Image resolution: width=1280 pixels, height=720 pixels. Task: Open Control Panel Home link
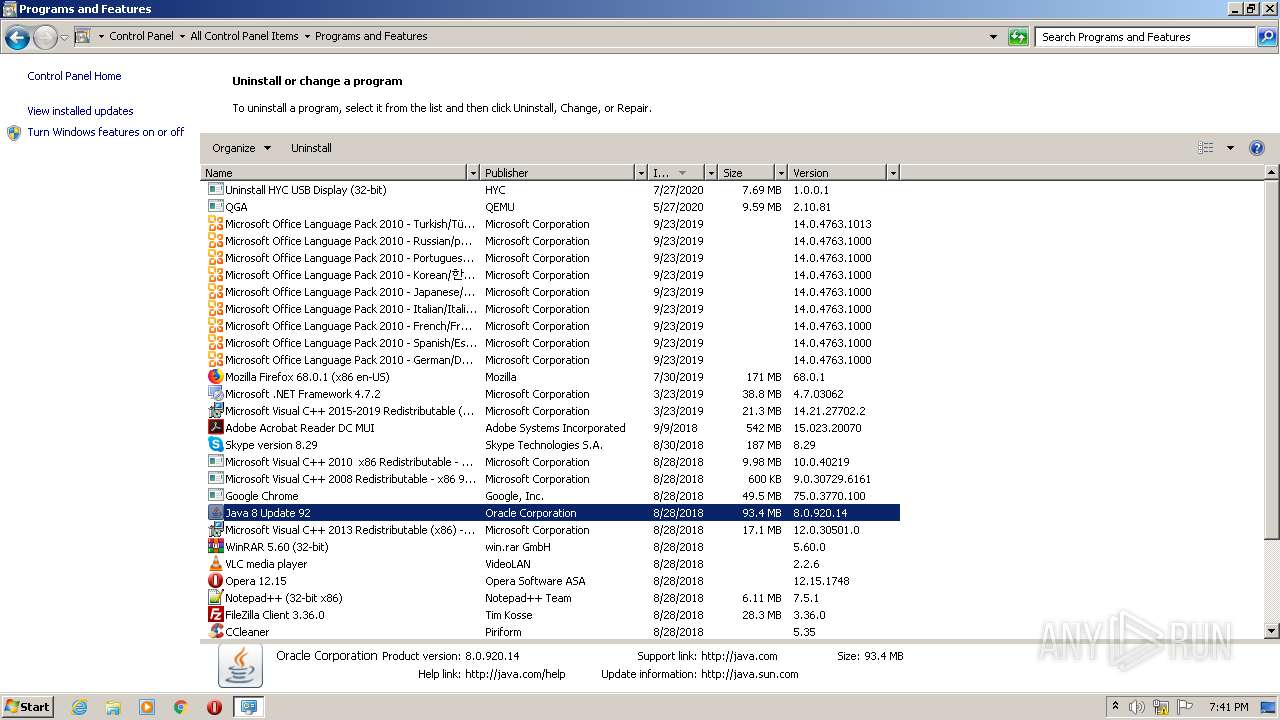(74, 76)
